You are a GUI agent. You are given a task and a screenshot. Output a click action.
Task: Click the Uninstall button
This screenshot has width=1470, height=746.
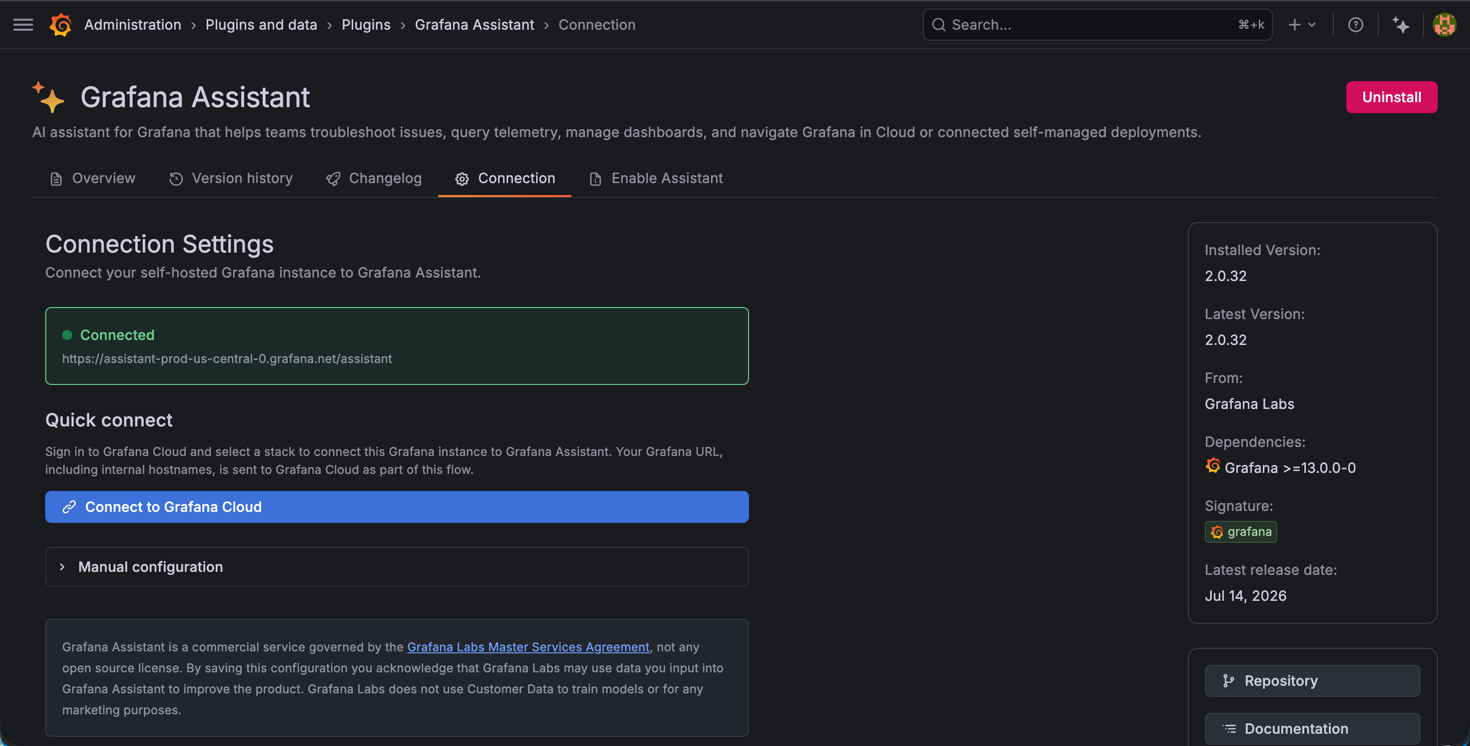point(1391,97)
